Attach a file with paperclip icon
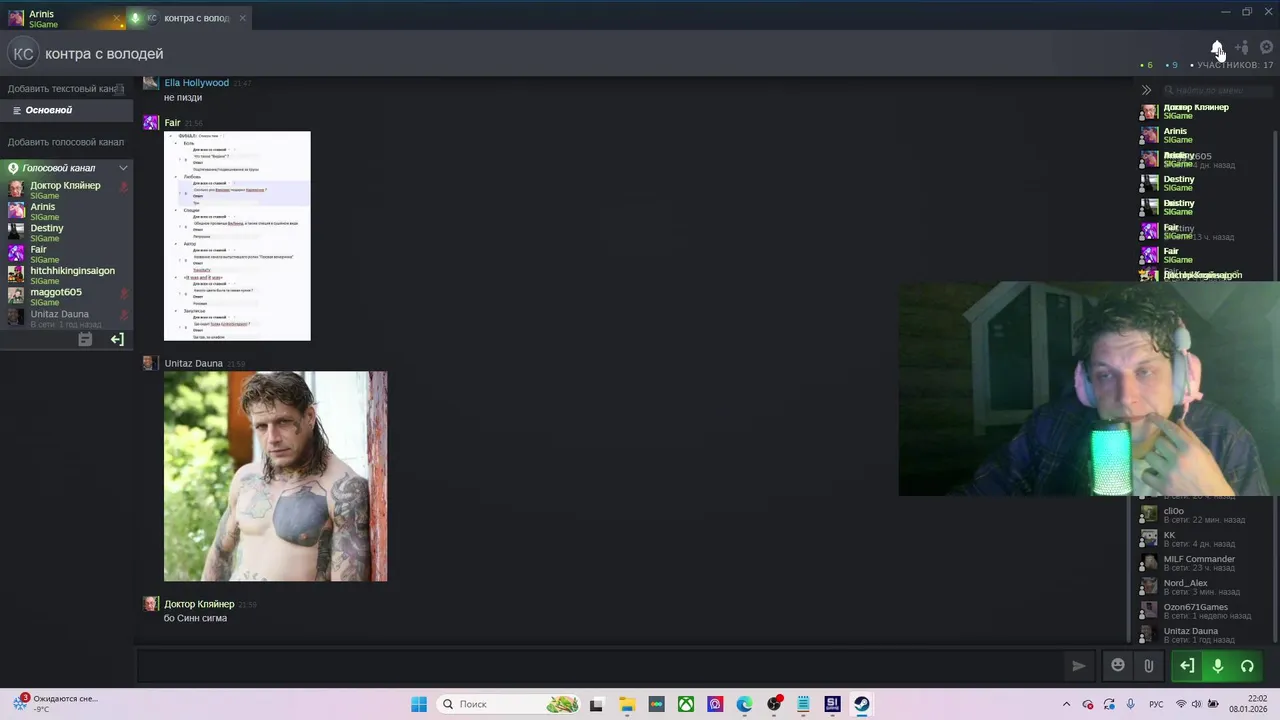This screenshot has height=720, width=1280. coord(1148,665)
